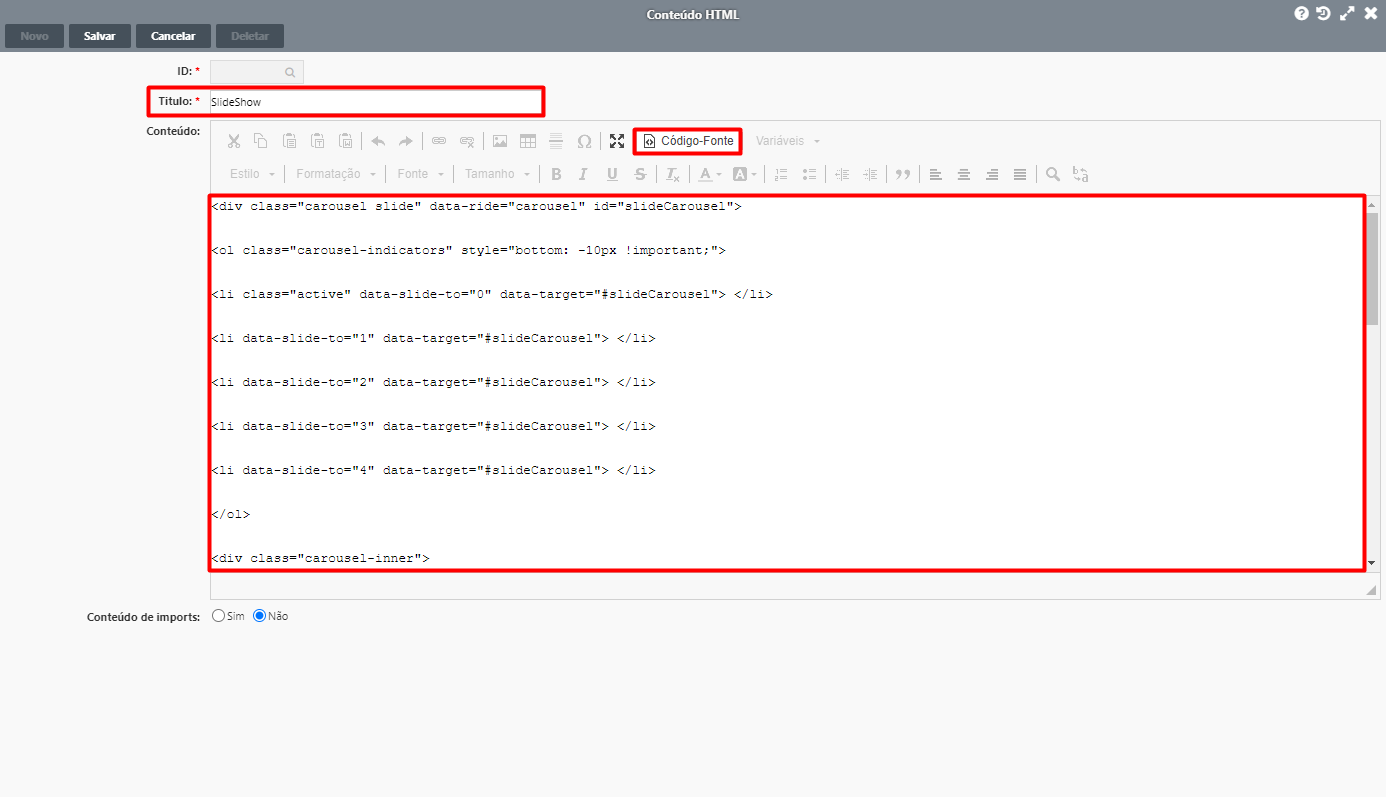Click the Copy icon in editor toolbar
The height and width of the screenshot is (797, 1386).
tap(260, 141)
